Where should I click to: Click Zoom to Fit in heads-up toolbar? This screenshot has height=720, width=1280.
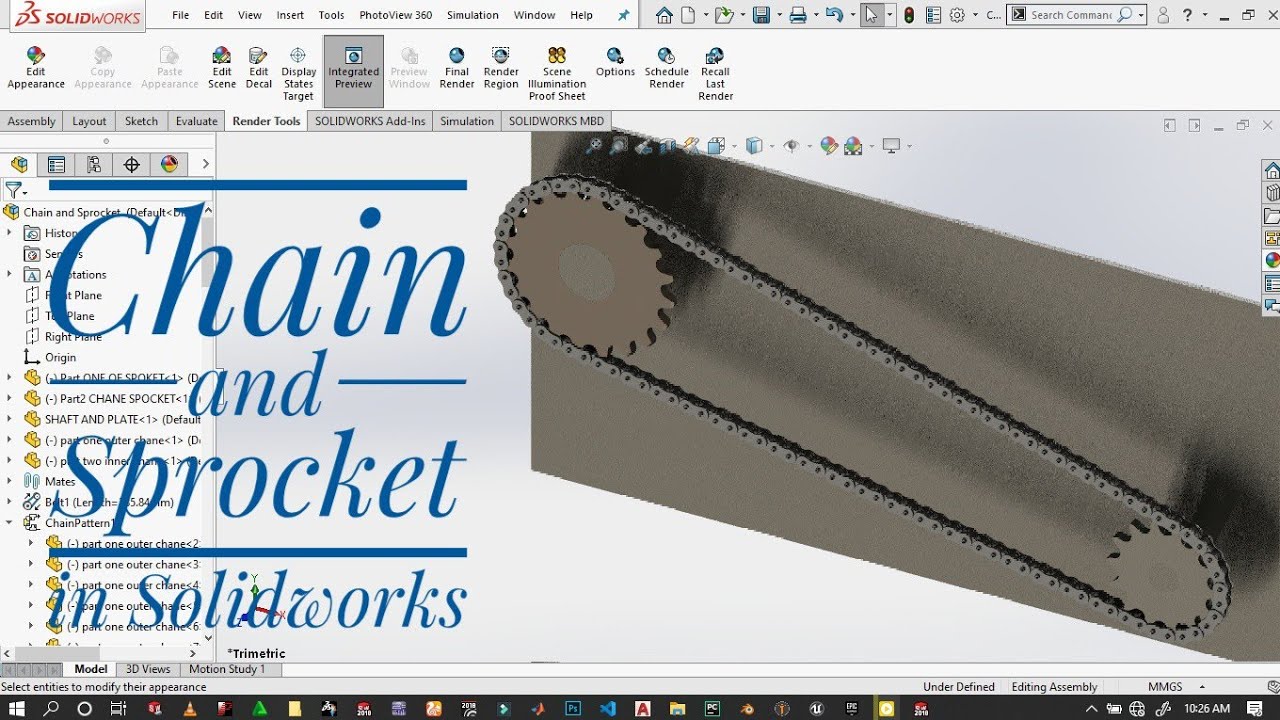594,146
